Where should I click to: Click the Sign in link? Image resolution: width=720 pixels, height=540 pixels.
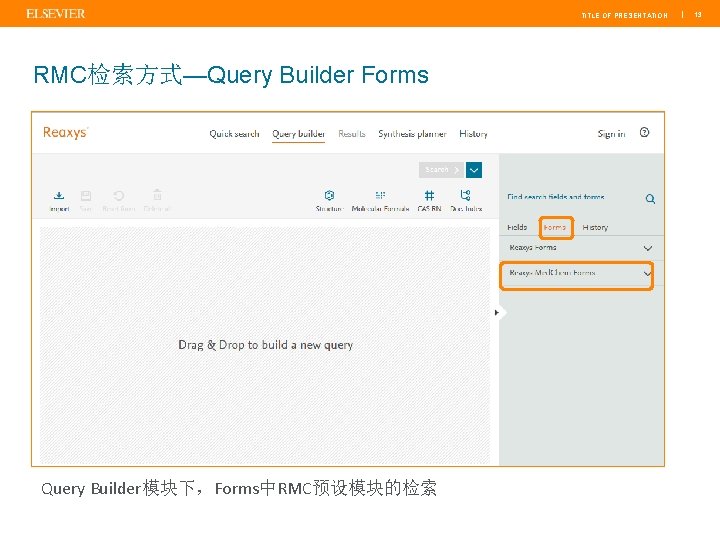pyautogui.click(x=611, y=134)
